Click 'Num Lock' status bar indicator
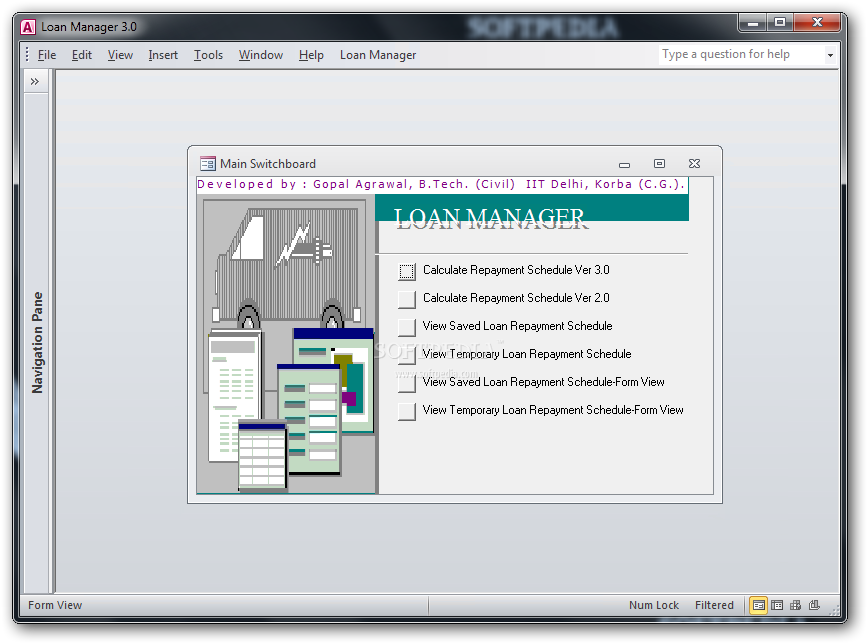Viewport: 868px width, 644px height. click(x=654, y=605)
